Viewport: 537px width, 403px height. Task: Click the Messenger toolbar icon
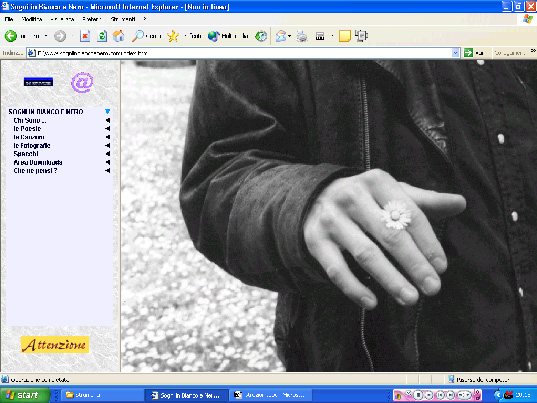361,36
